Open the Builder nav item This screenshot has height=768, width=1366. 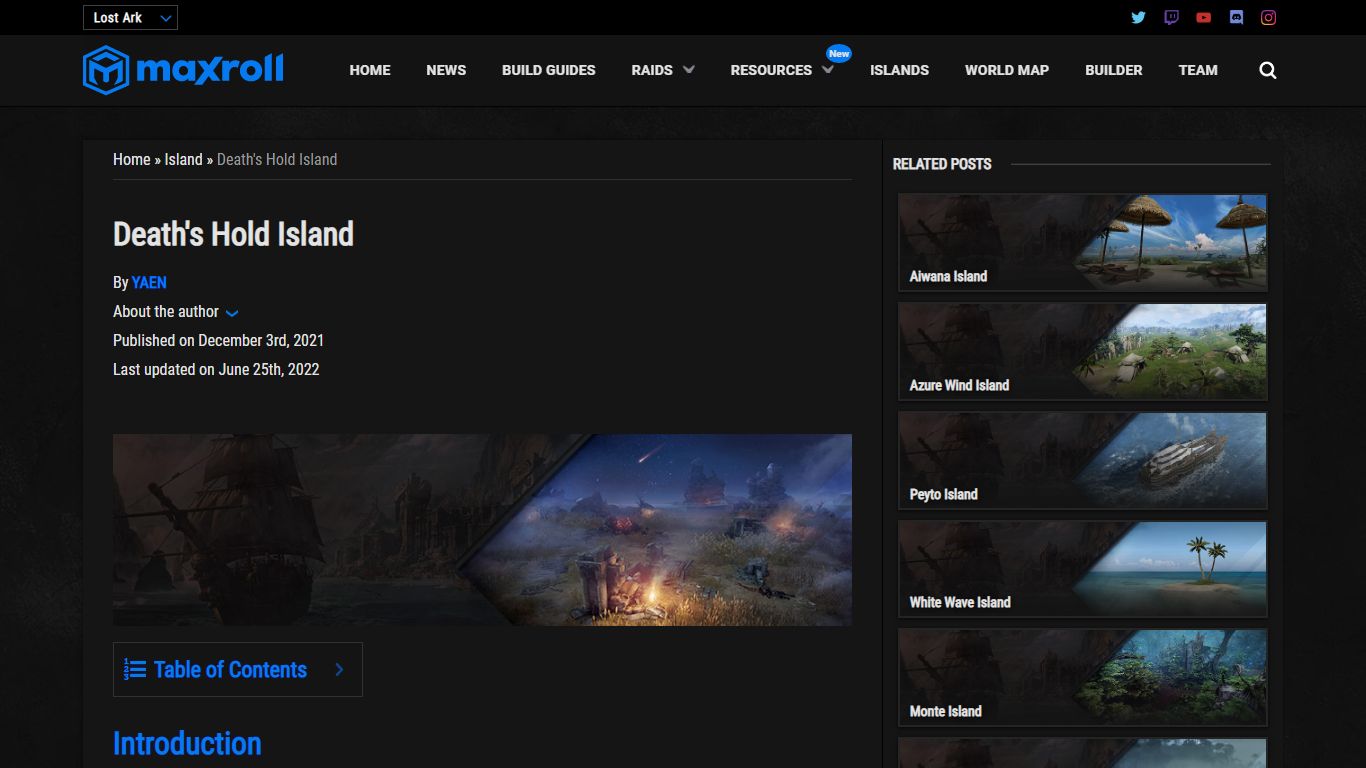pyautogui.click(x=1114, y=70)
